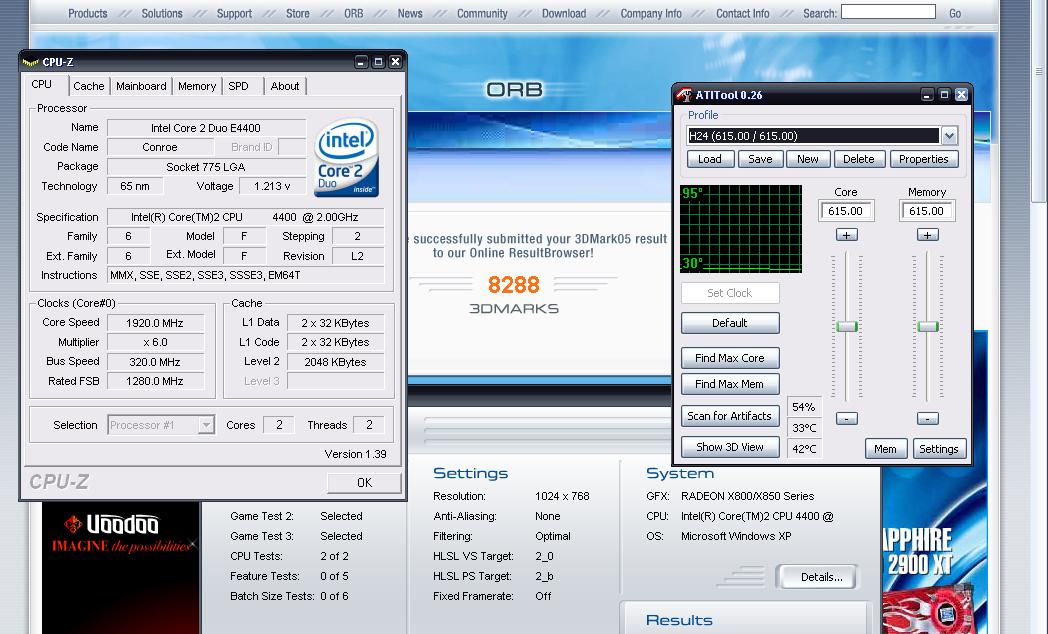Click the Delete profile button

pyautogui.click(x=858, y=159)
